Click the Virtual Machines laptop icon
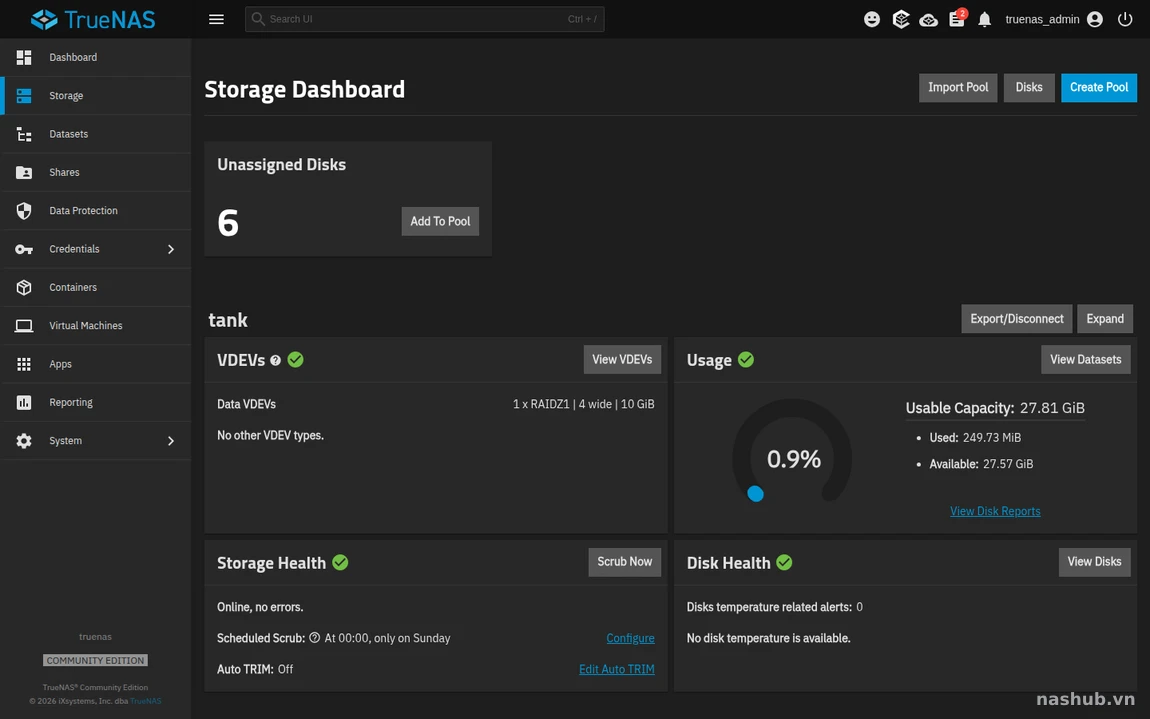1150x719 pixels. pyautogui.click(x=24, y=326)
